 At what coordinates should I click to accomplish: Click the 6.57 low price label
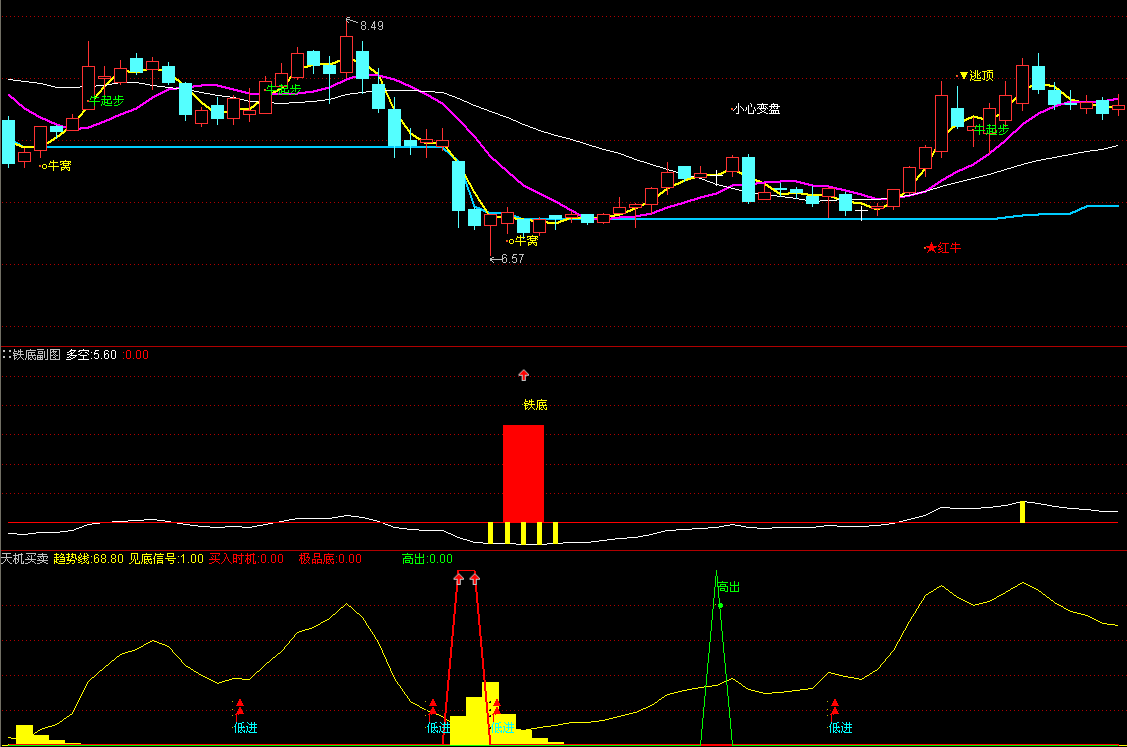tap(511, 259)
